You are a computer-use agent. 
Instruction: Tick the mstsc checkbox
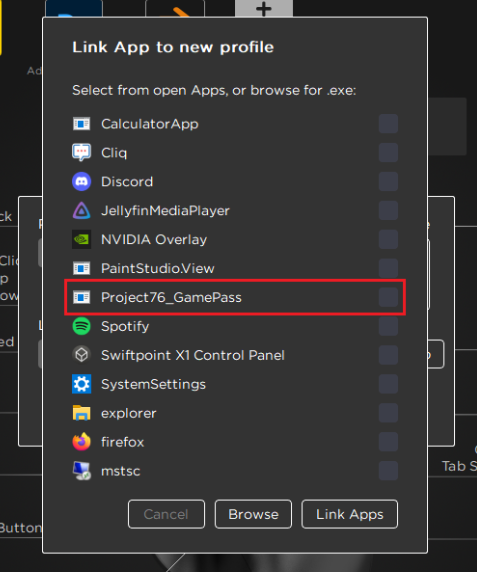coord(388,471)
